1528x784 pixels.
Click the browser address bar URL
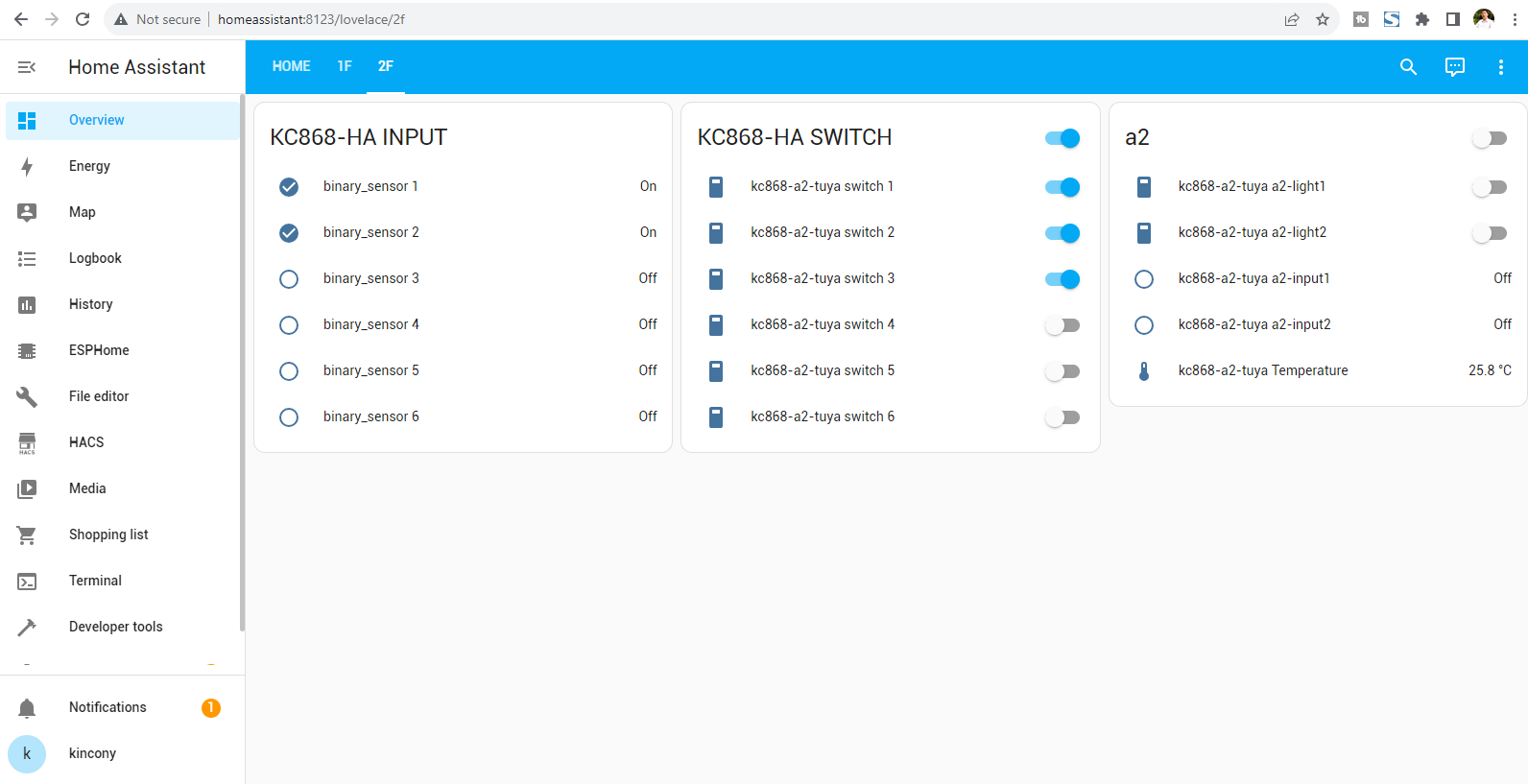[311, 19]
